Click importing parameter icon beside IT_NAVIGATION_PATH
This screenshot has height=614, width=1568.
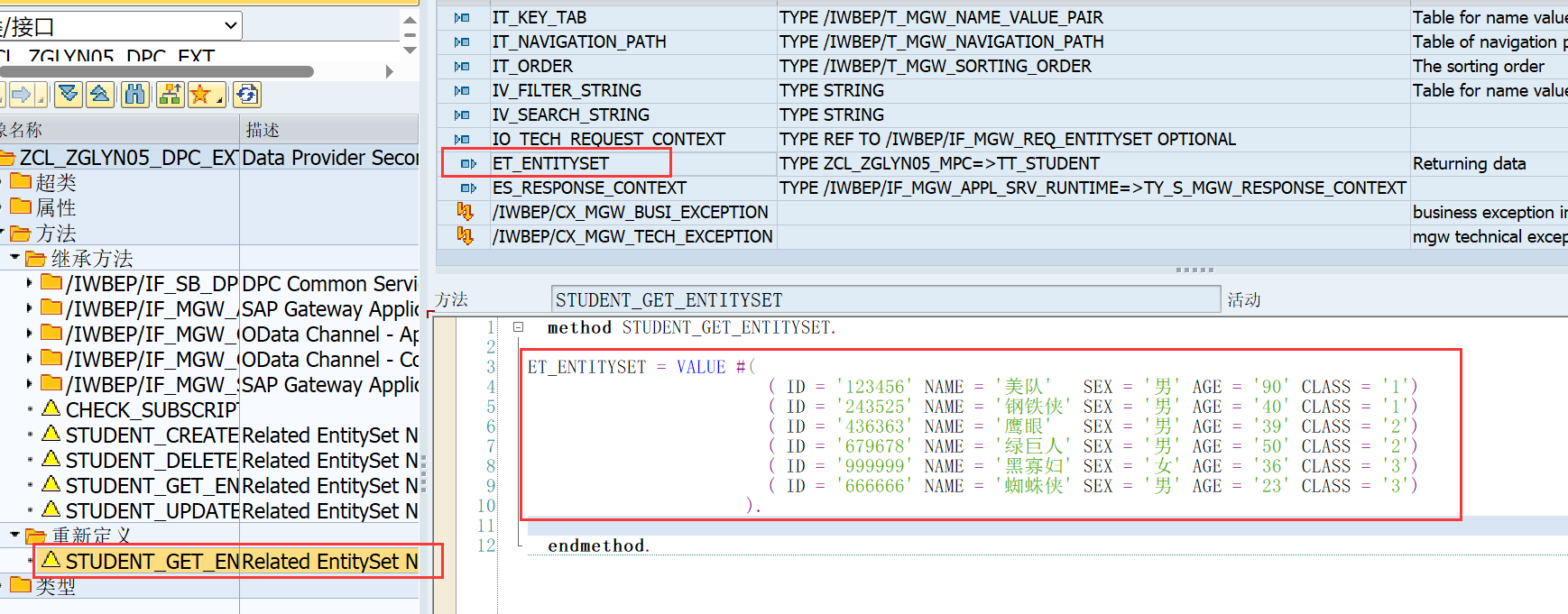pyautogui.click(x=462, y=42)
